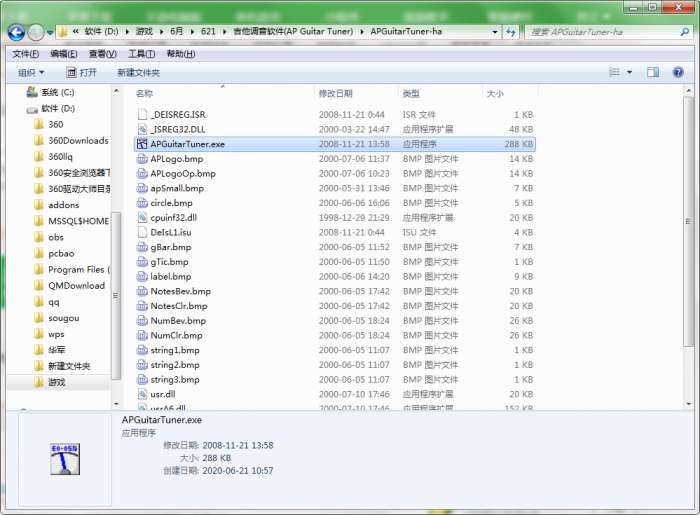Open the help question mark icon
Viewport: 700px width, 515px height.
[x=678, y=72]
